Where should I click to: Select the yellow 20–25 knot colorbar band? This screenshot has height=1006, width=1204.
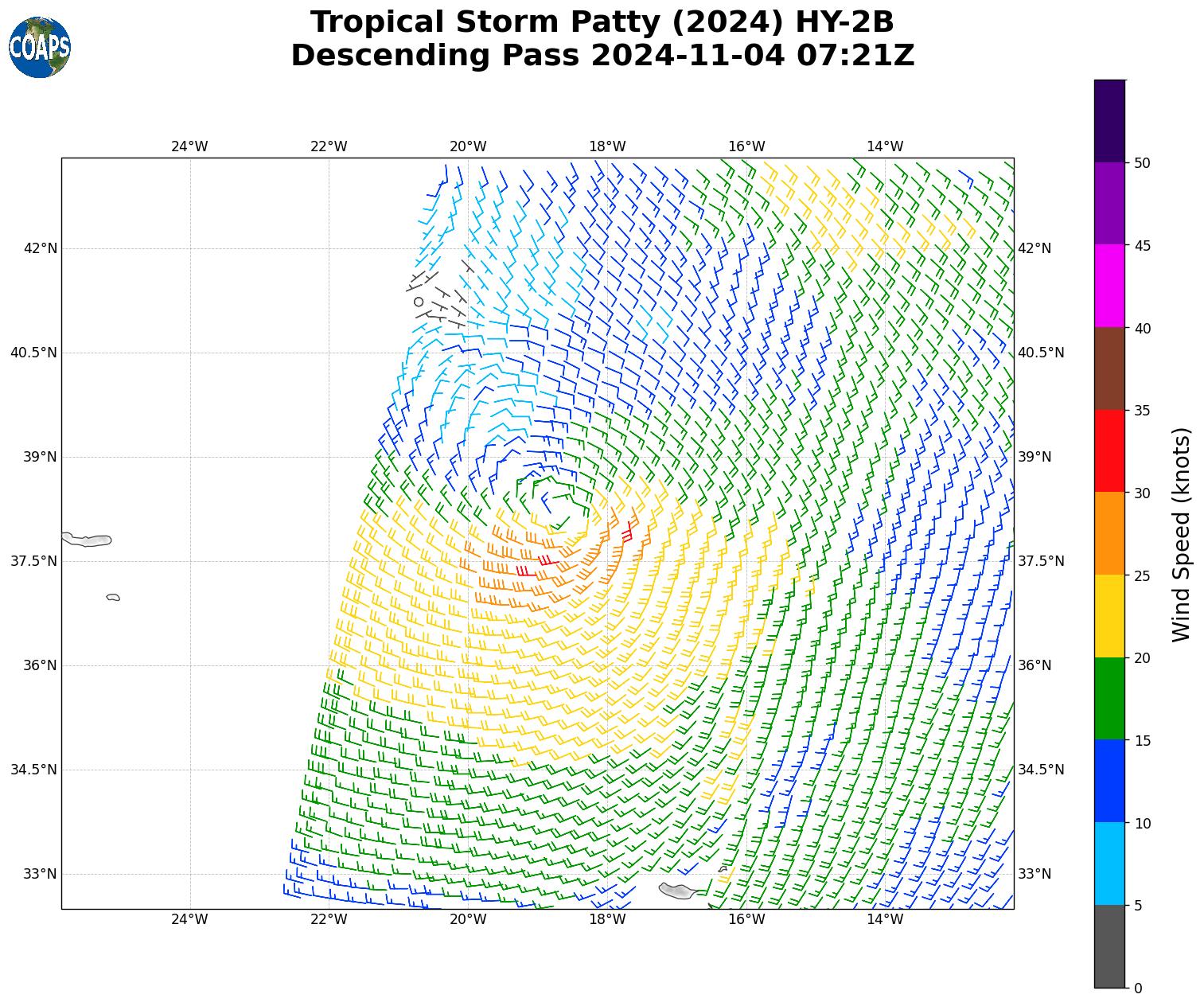(1109, 616)
